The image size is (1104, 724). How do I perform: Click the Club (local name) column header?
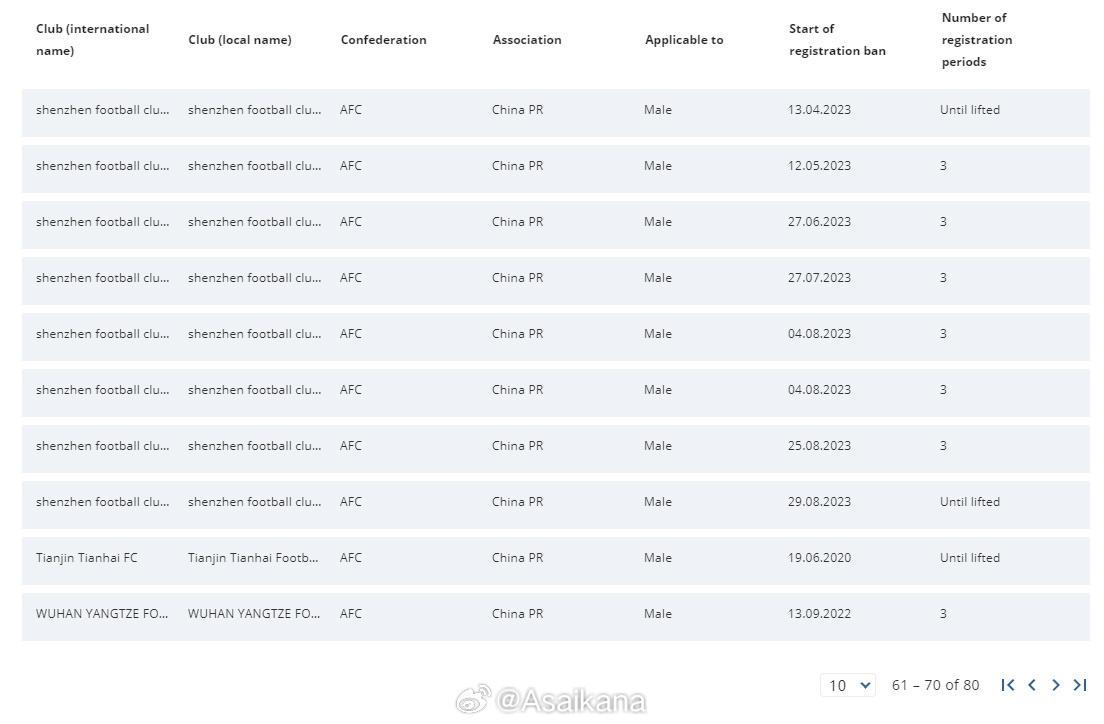pos(239,40)
